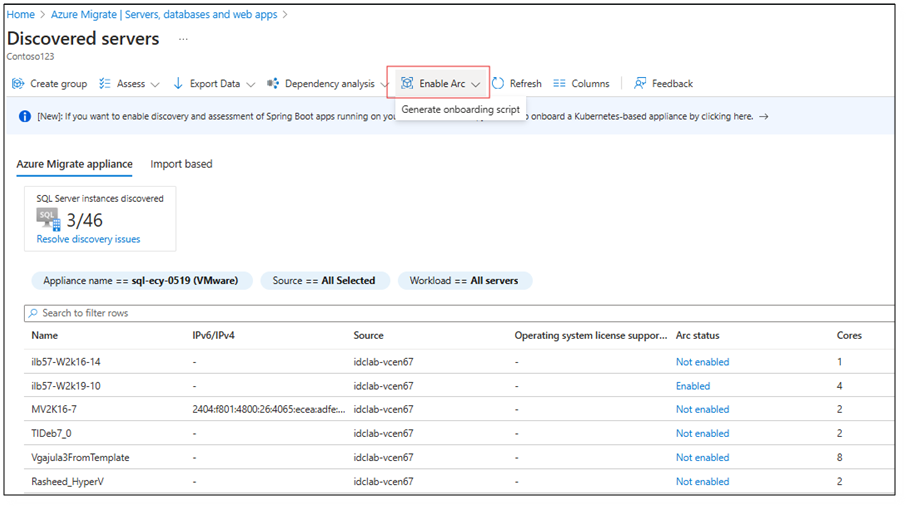This screenshot has height=511, width=911.
Task: Click the Columns button label
Action: pos(590,84)
